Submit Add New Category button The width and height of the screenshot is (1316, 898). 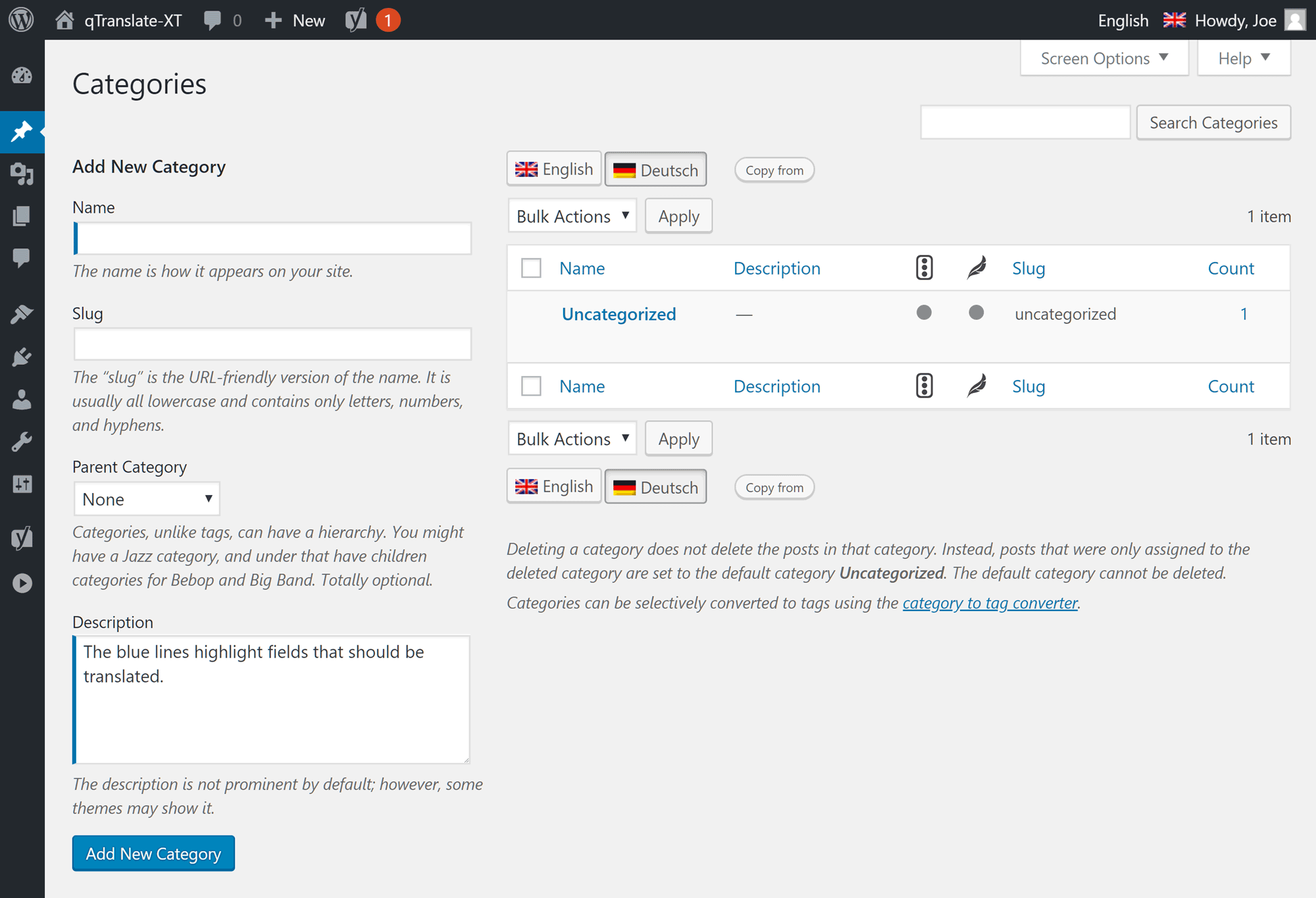click(153, 853)
